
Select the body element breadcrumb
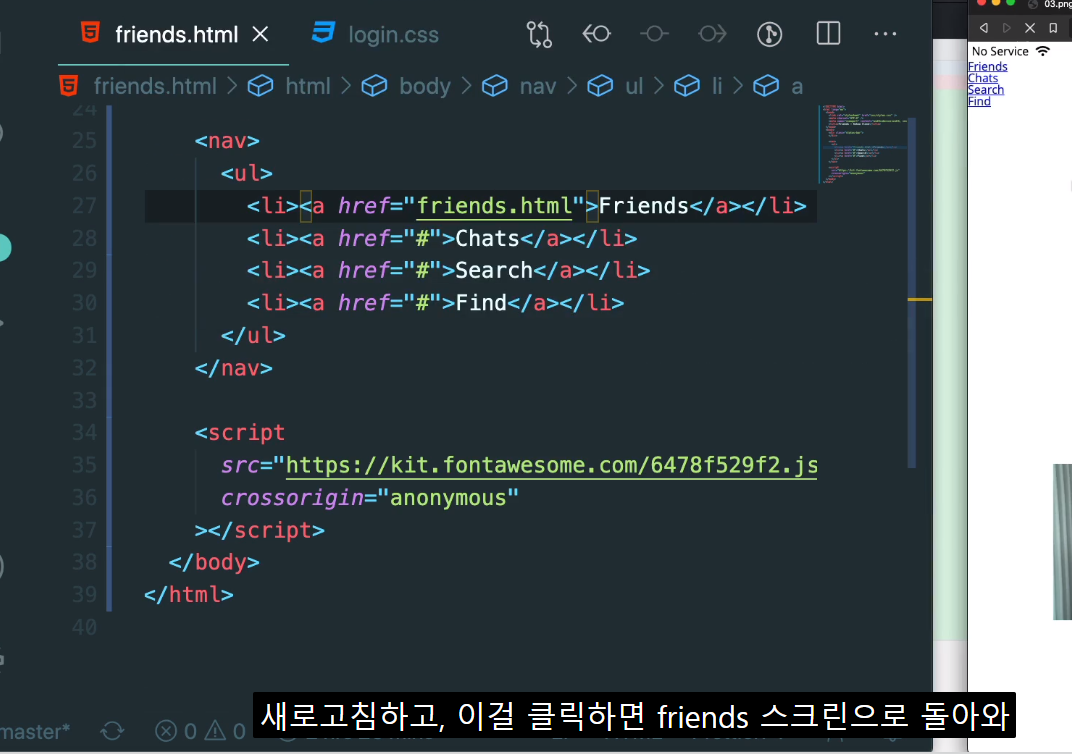coord(425,86)
